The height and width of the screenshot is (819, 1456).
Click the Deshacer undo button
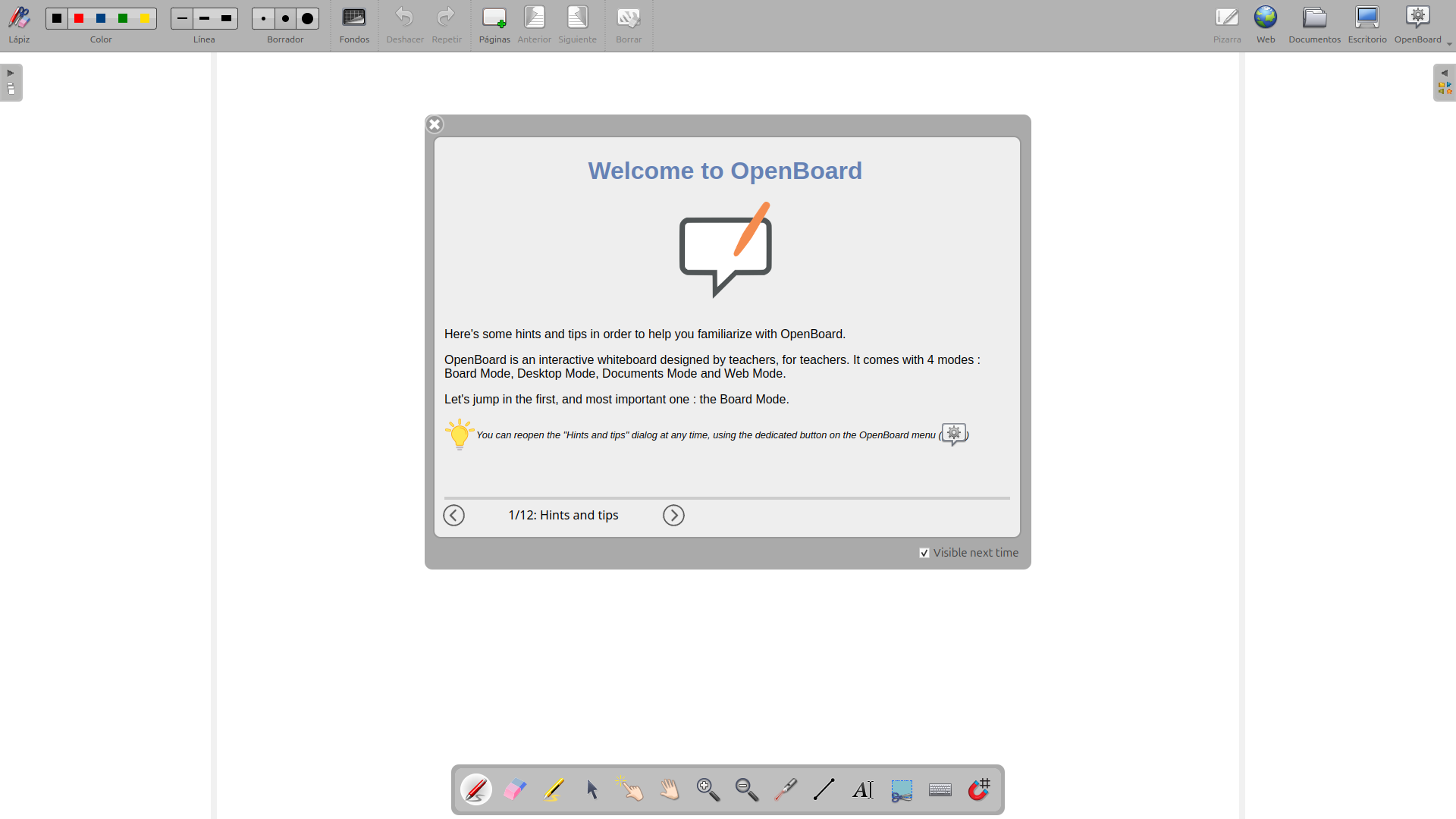click(405, 25)
